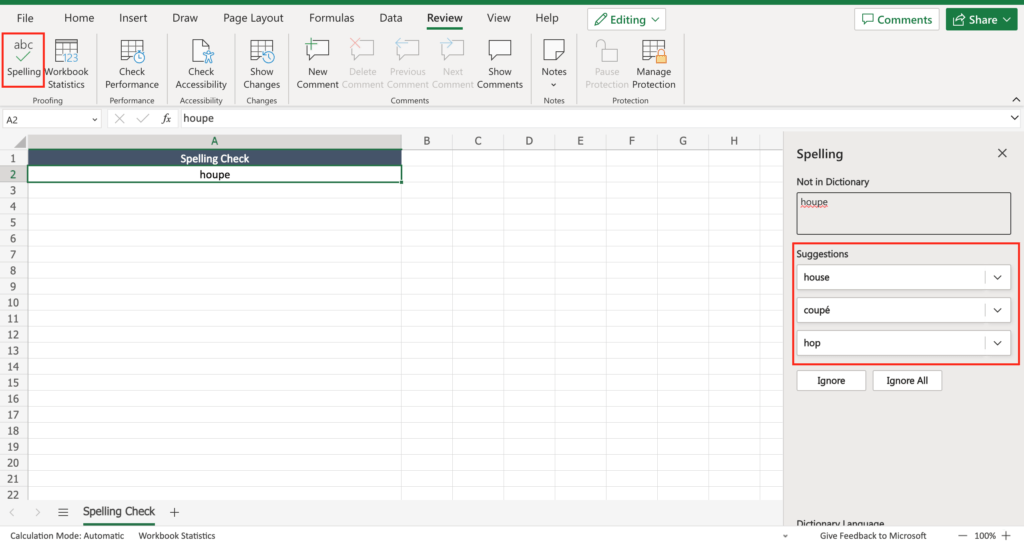Open the Share dropdown arrow
1024x544 pixels.
(x=1006, y=20)
